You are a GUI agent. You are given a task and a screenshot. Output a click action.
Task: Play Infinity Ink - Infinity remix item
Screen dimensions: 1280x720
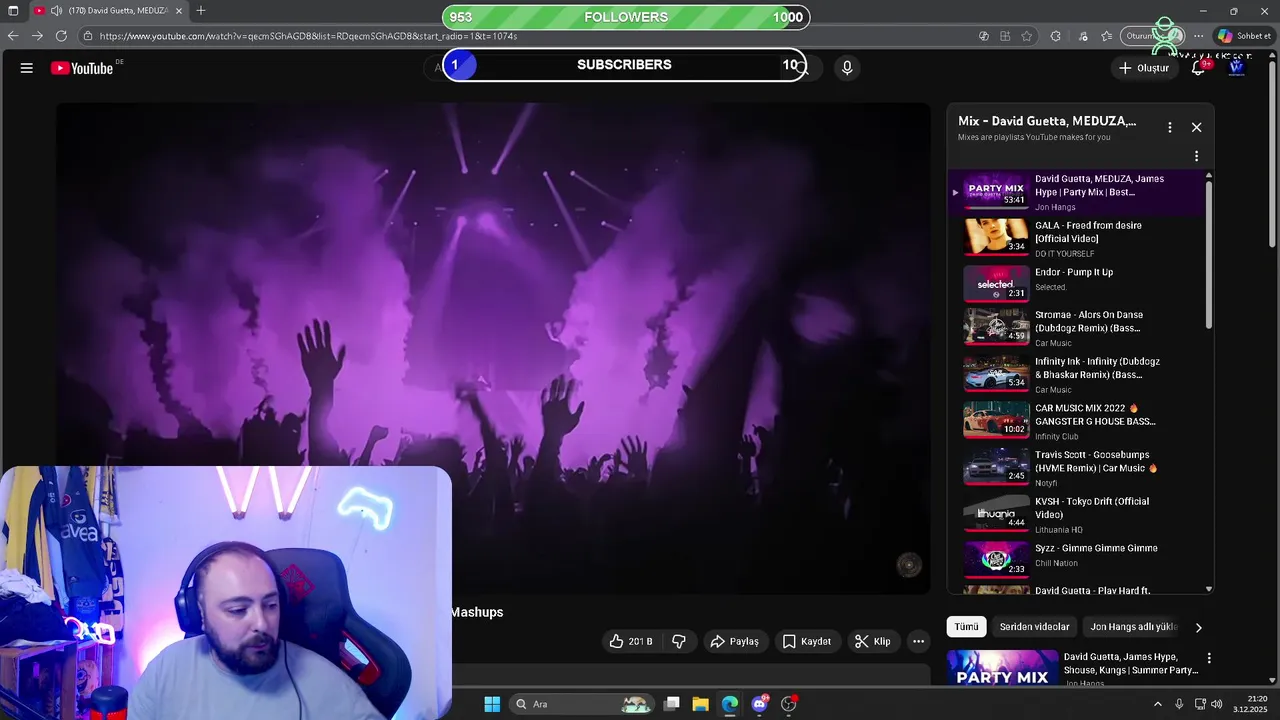pos(1076,375)
